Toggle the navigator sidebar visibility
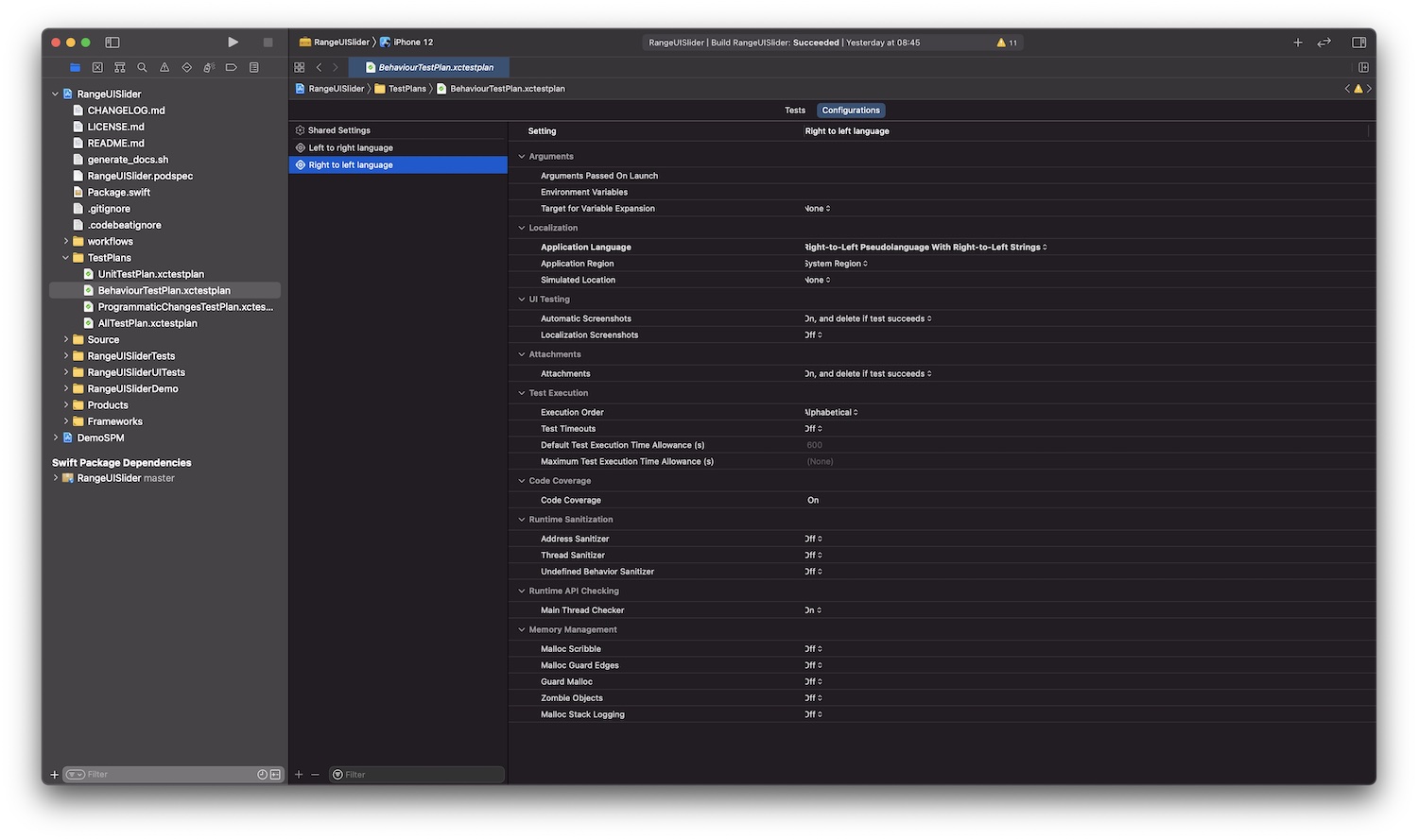Image resolution: width=1418 pixels, height=840 pixels. 112,43
